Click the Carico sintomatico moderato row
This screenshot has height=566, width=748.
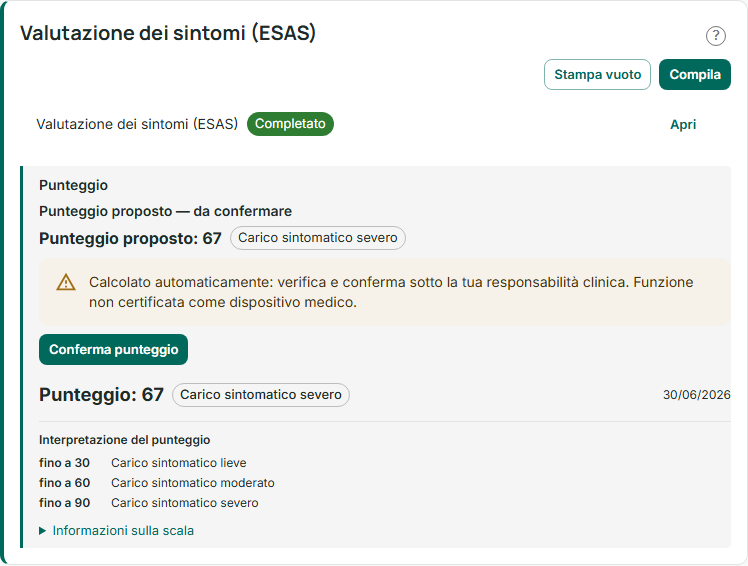pyautogui.click(x=193, y=482)
